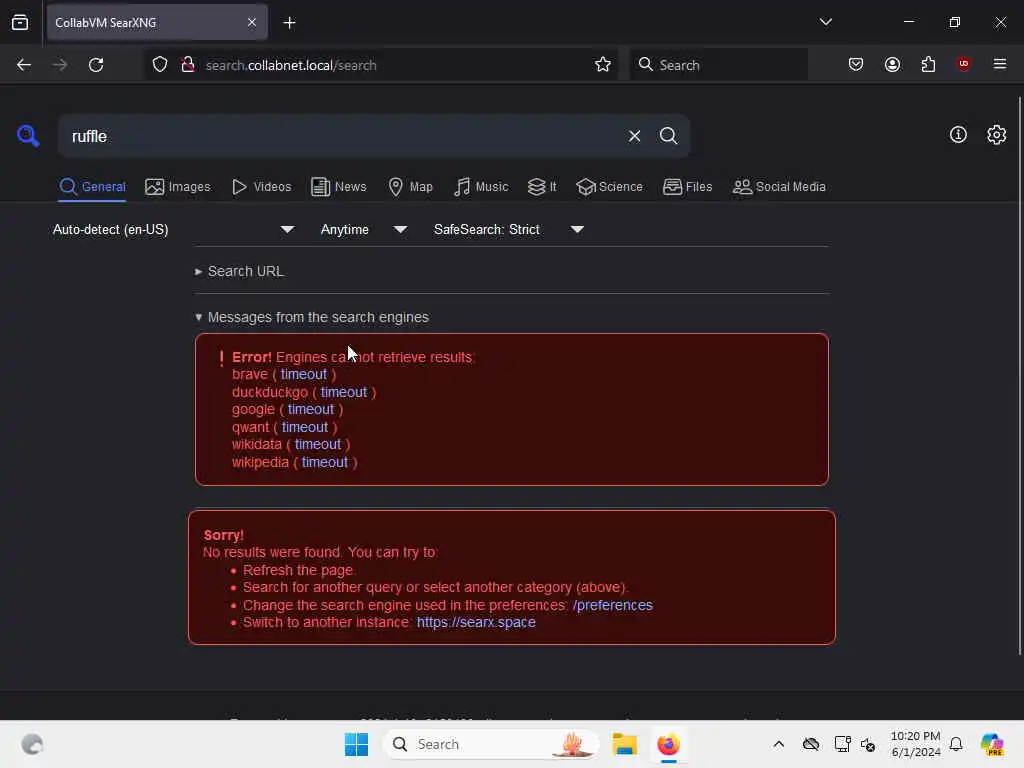
Task: Click the taskbar Search box
Action: [x=491, y=744]
